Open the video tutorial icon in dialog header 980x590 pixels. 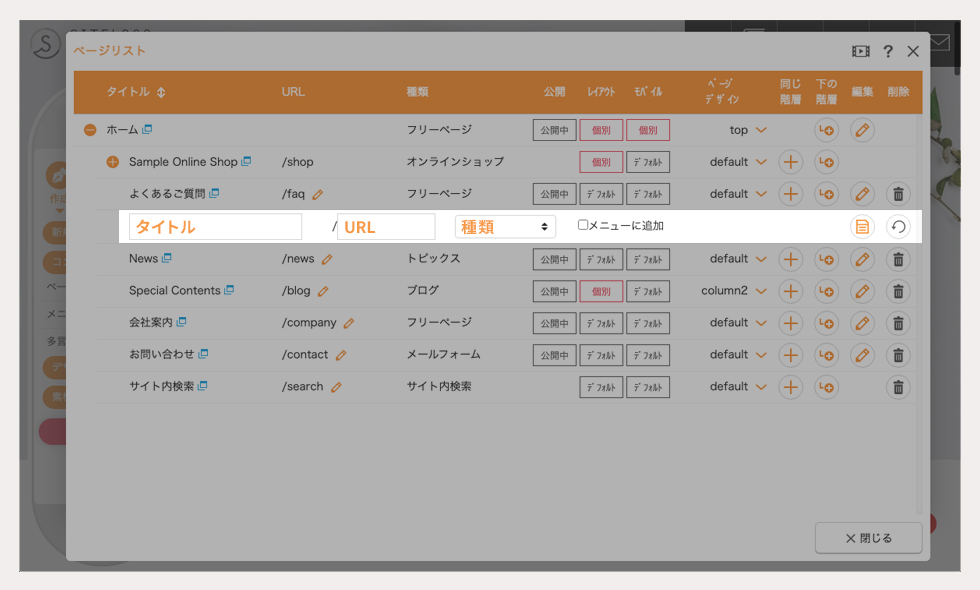tap(861, 51)
